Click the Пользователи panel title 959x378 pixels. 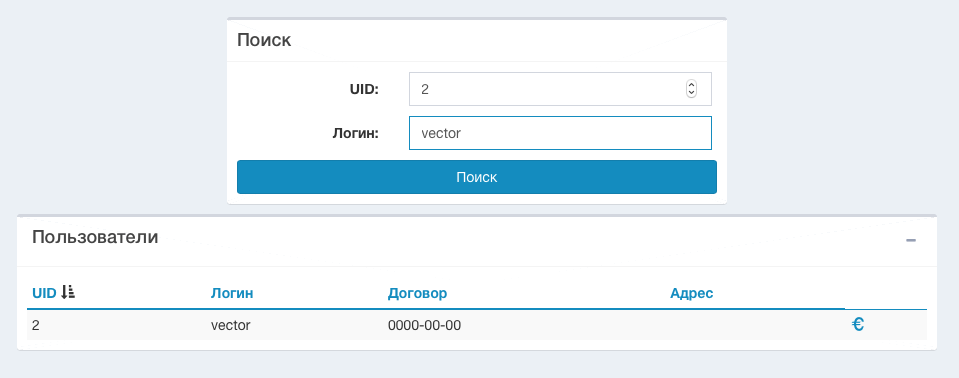95,237
